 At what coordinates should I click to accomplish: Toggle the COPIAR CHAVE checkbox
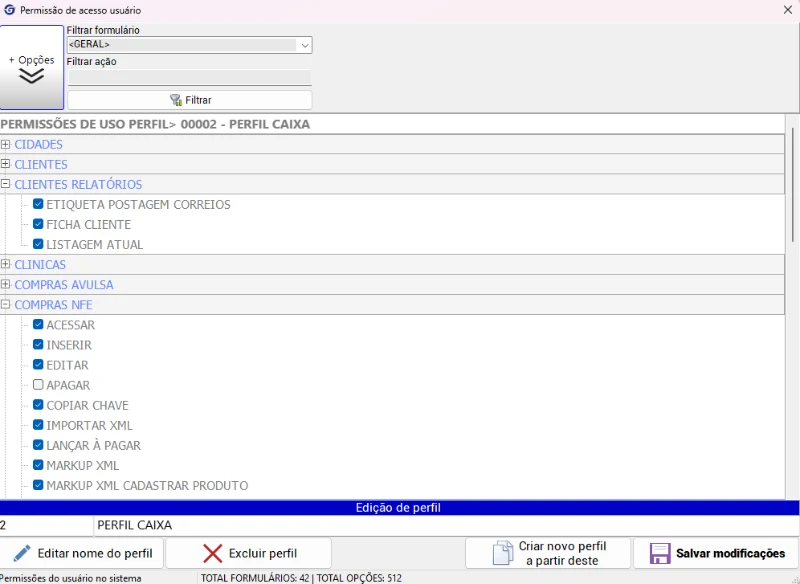pyautogui.click(x=38, y=404)
